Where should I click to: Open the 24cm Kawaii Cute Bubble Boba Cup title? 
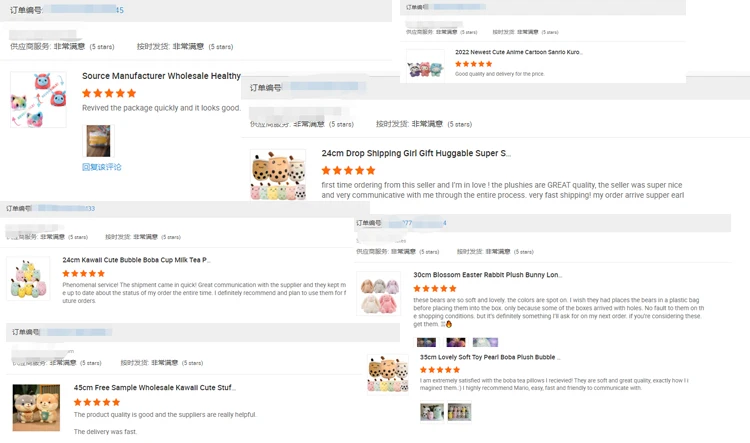[136, 260]
